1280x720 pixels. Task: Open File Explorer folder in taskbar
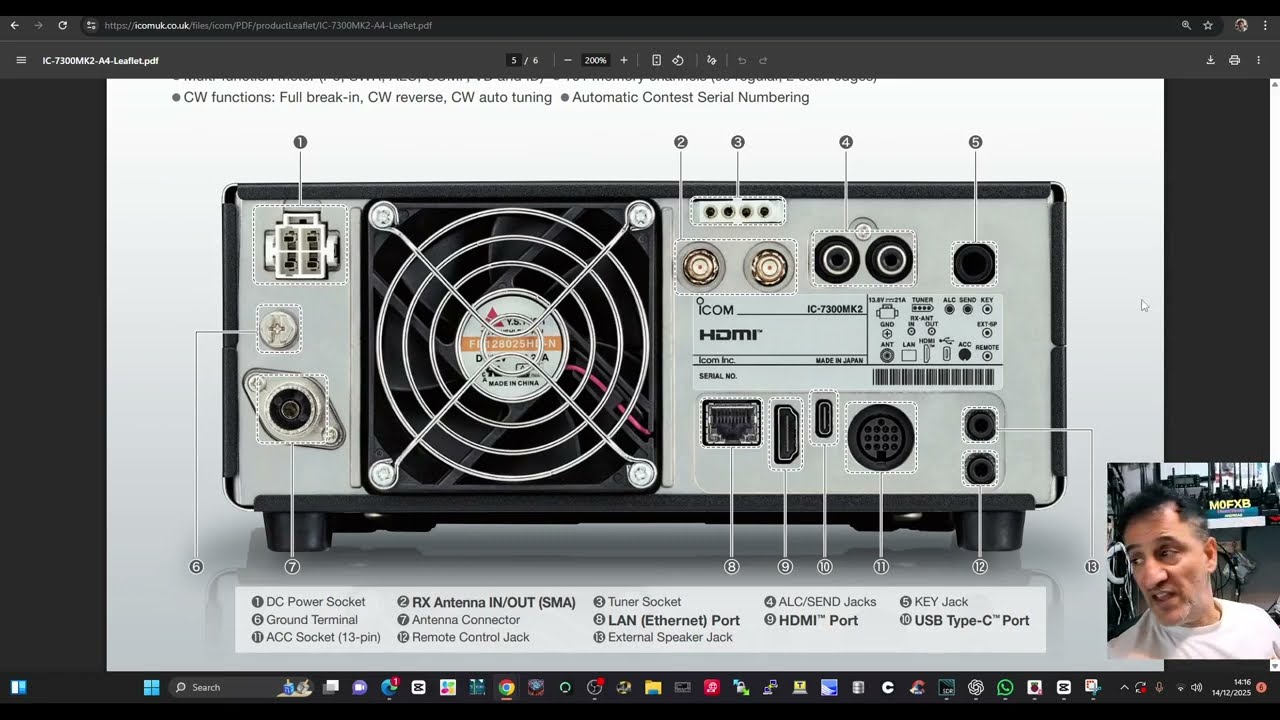(653, 687)
